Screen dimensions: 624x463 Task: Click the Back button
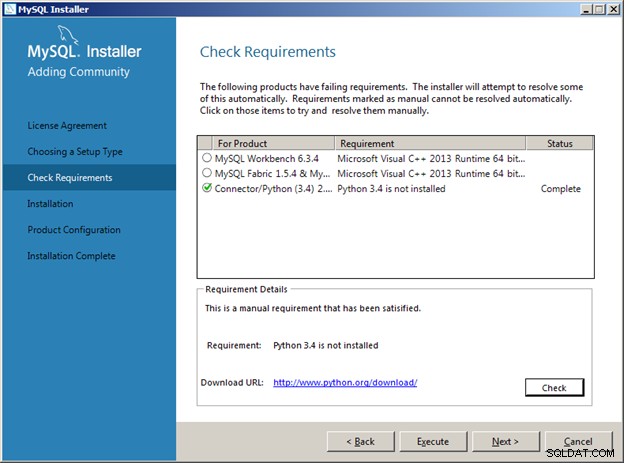click(361, 442)
